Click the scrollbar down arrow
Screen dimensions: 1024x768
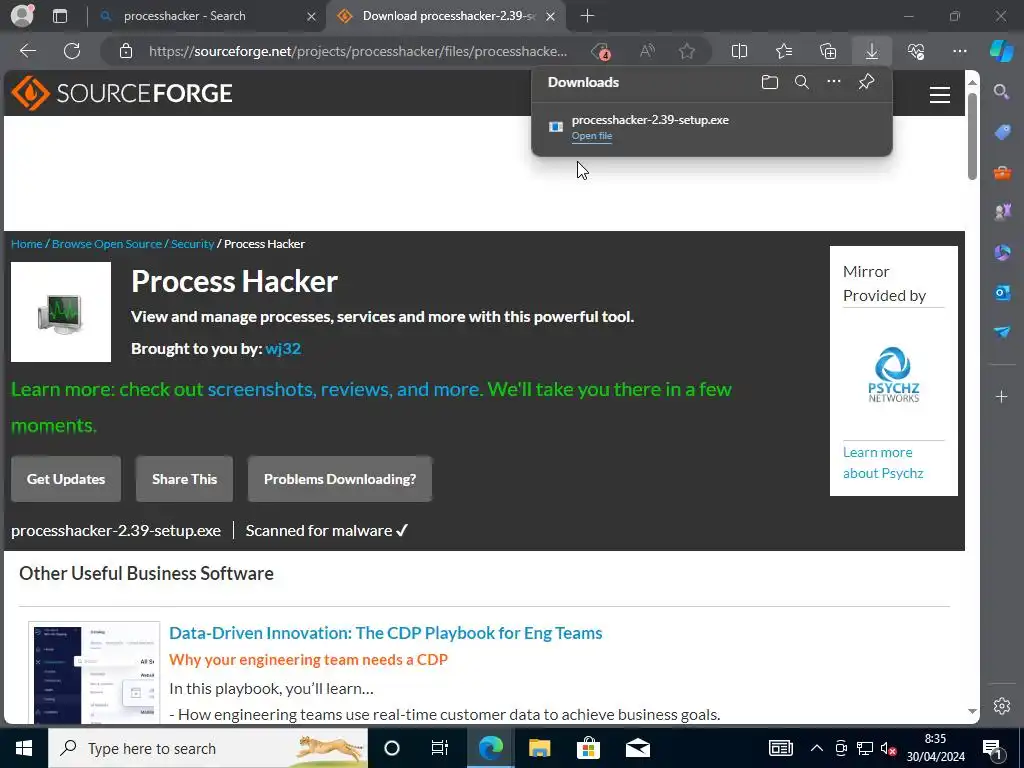click(x=972, y=711)
